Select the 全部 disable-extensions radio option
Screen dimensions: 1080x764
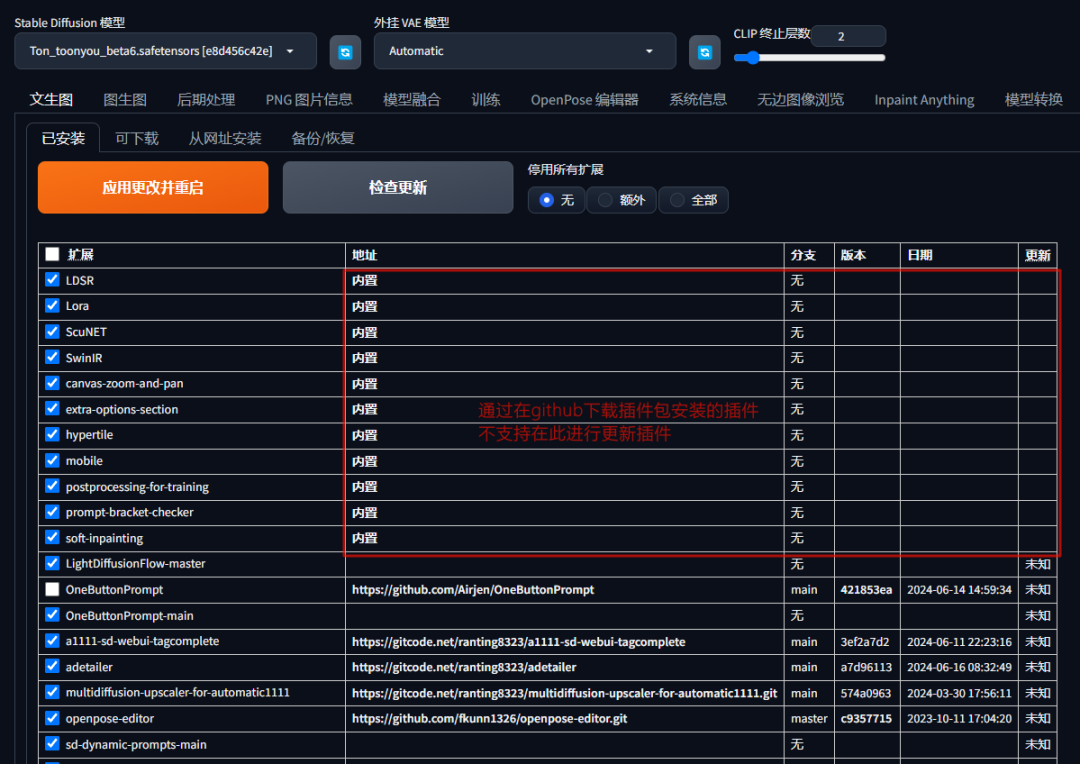tap(694, 200)
